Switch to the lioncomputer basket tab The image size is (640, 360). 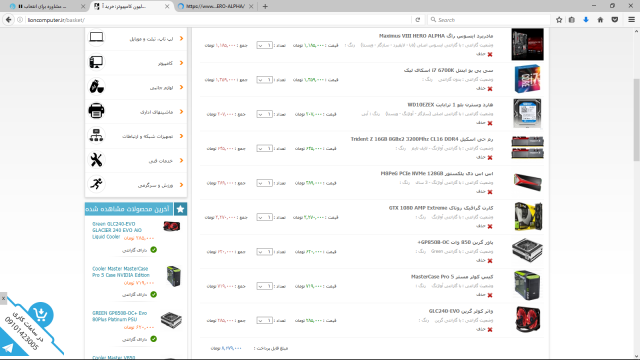pyautogui.click(x=130, y=7)
